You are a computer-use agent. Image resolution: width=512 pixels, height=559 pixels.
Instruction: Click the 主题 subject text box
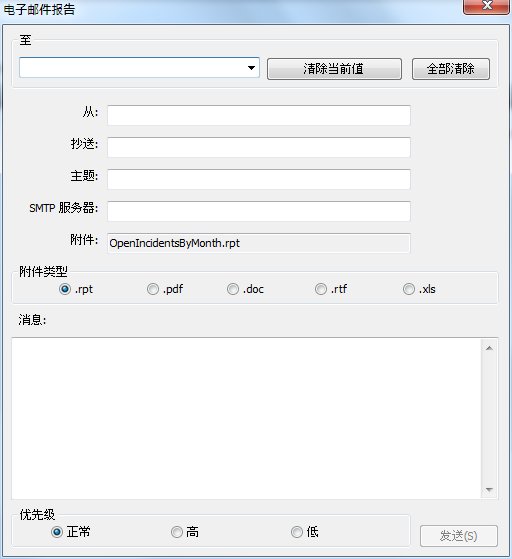point(259,179)
